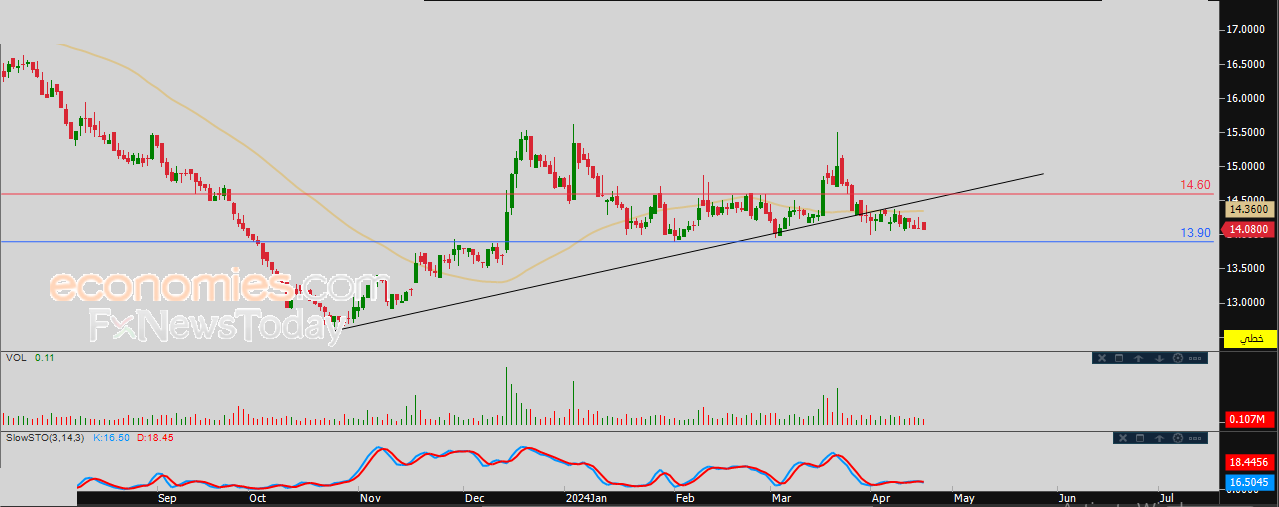Select the VOL 0.11 indicator label
Screen dimensions: 1279x507
click(x=31, y=357)
